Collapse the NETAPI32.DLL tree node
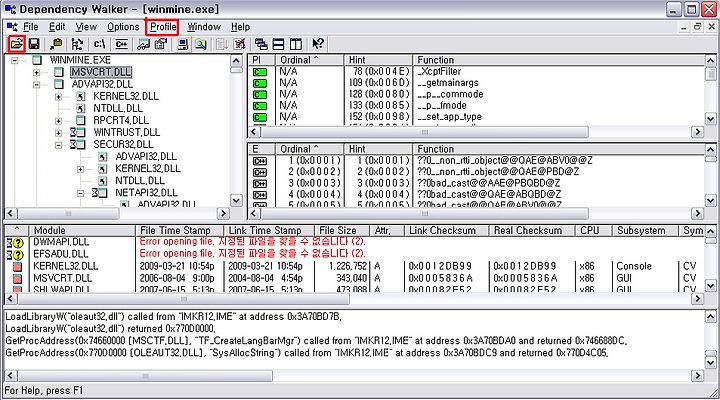This screenshot has width=720, height=400. pos(80,193)
